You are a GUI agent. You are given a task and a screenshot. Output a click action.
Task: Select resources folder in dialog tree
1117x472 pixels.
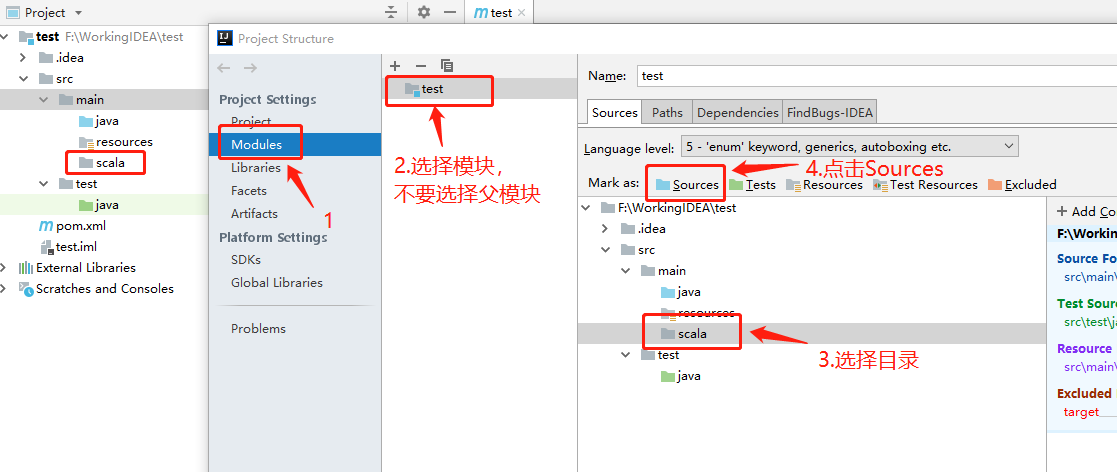coord(697,313)
